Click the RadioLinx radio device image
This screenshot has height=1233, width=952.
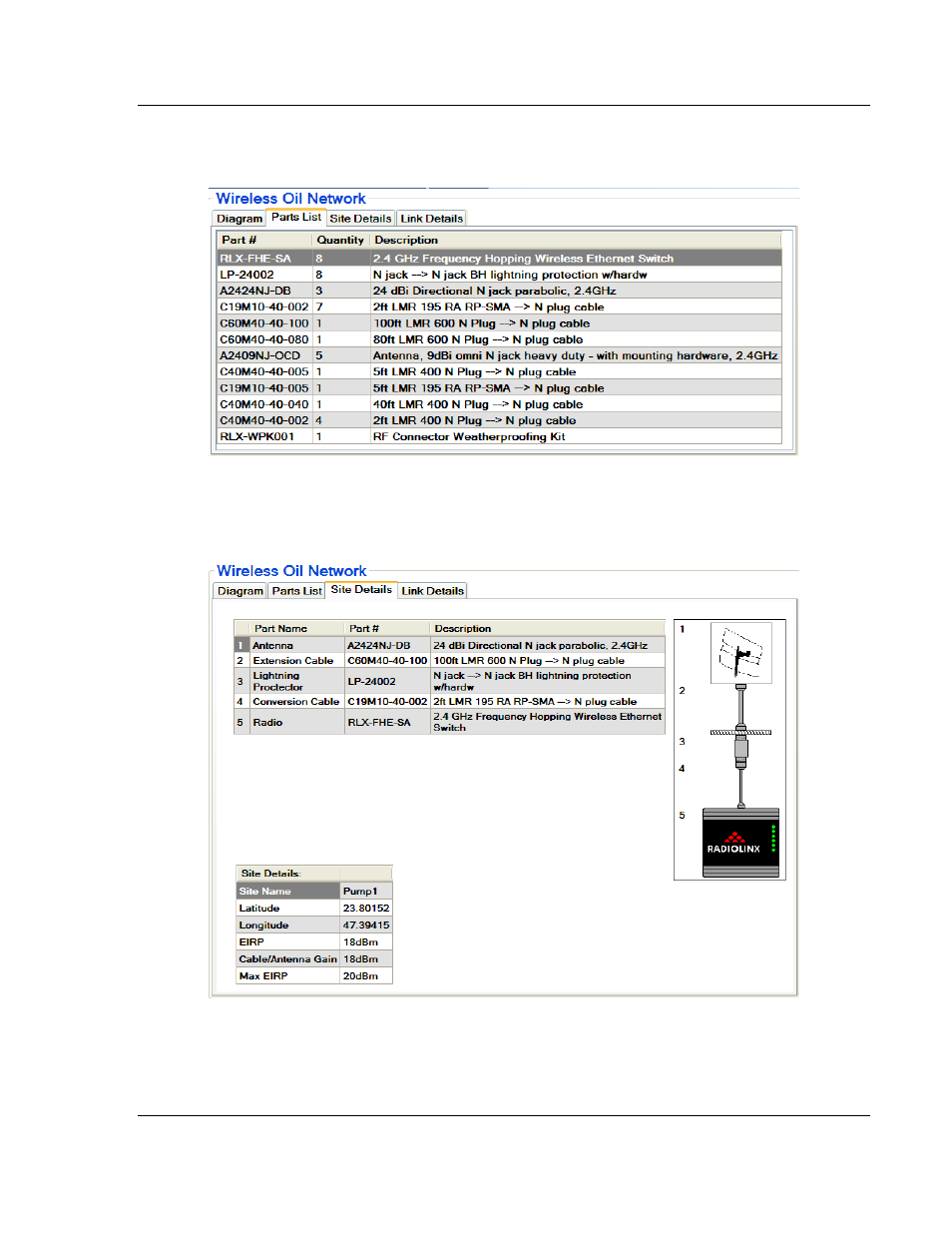click(740, 843)
